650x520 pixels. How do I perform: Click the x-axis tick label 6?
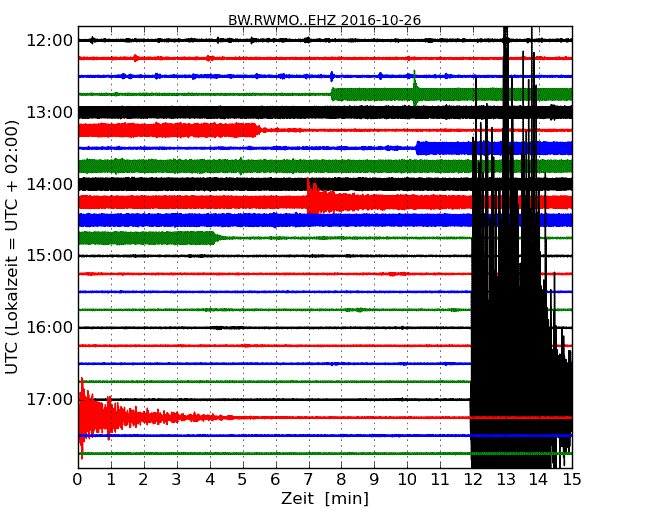(275, 480)
